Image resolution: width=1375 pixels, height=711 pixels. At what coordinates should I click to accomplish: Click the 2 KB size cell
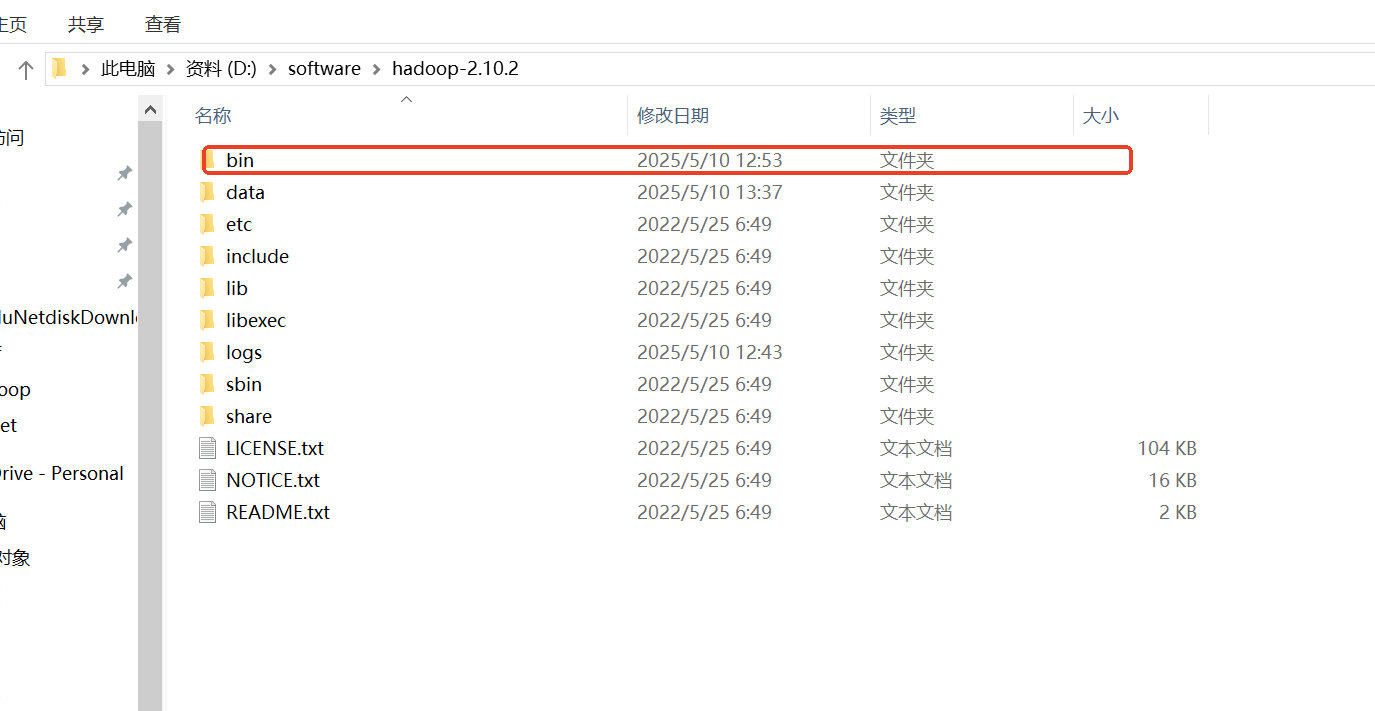tap(1178, 512)
